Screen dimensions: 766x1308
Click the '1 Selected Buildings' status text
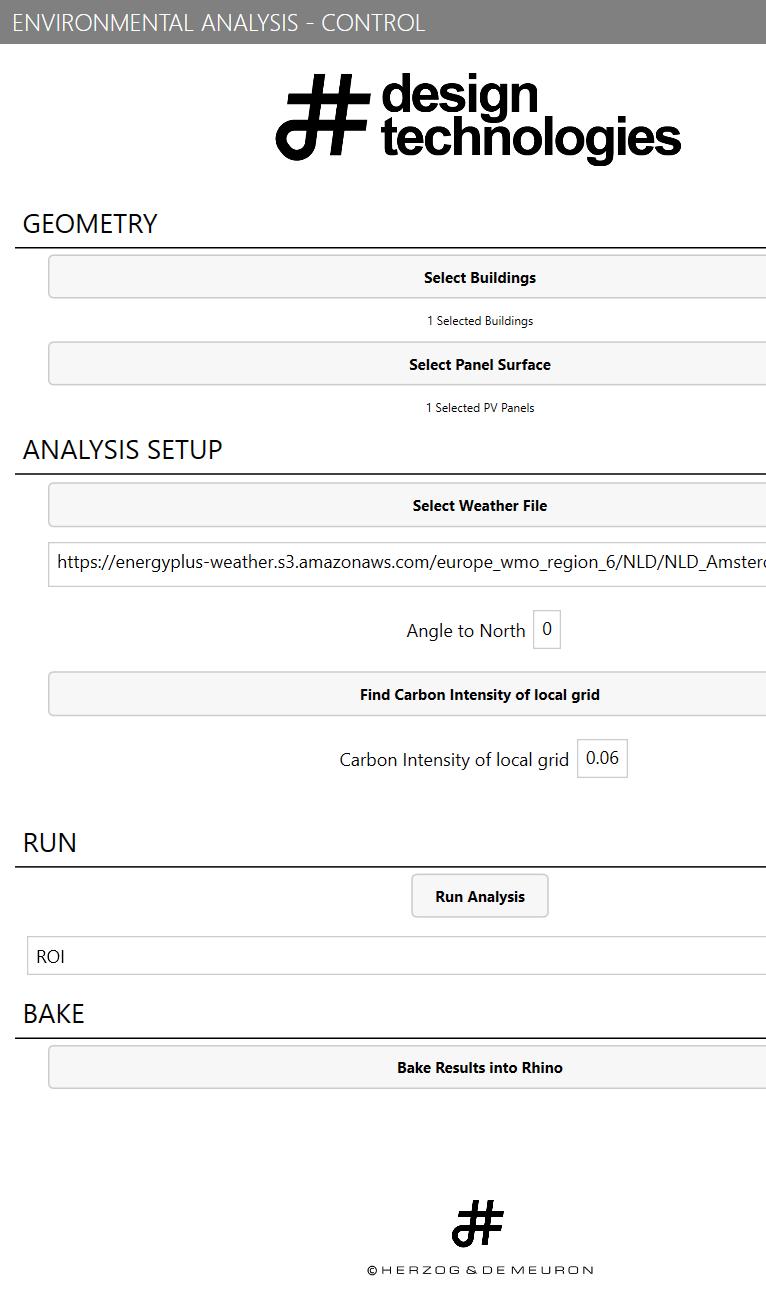(480, 321)
